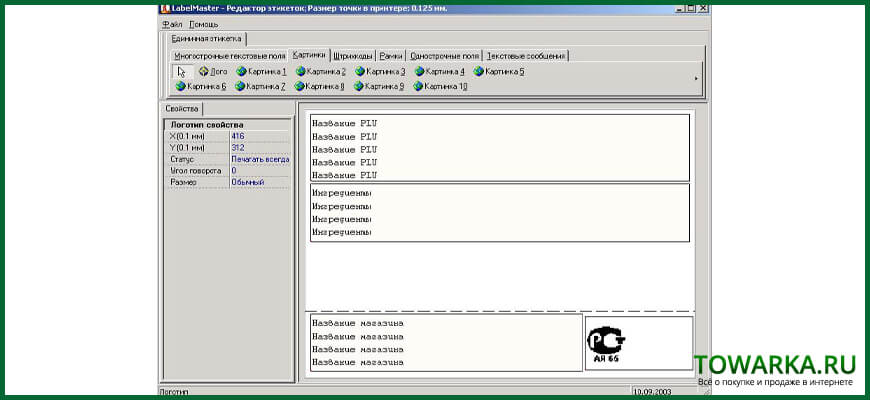
Task: Switch to the Штрихкоды tab
Action: coord(353,56)
